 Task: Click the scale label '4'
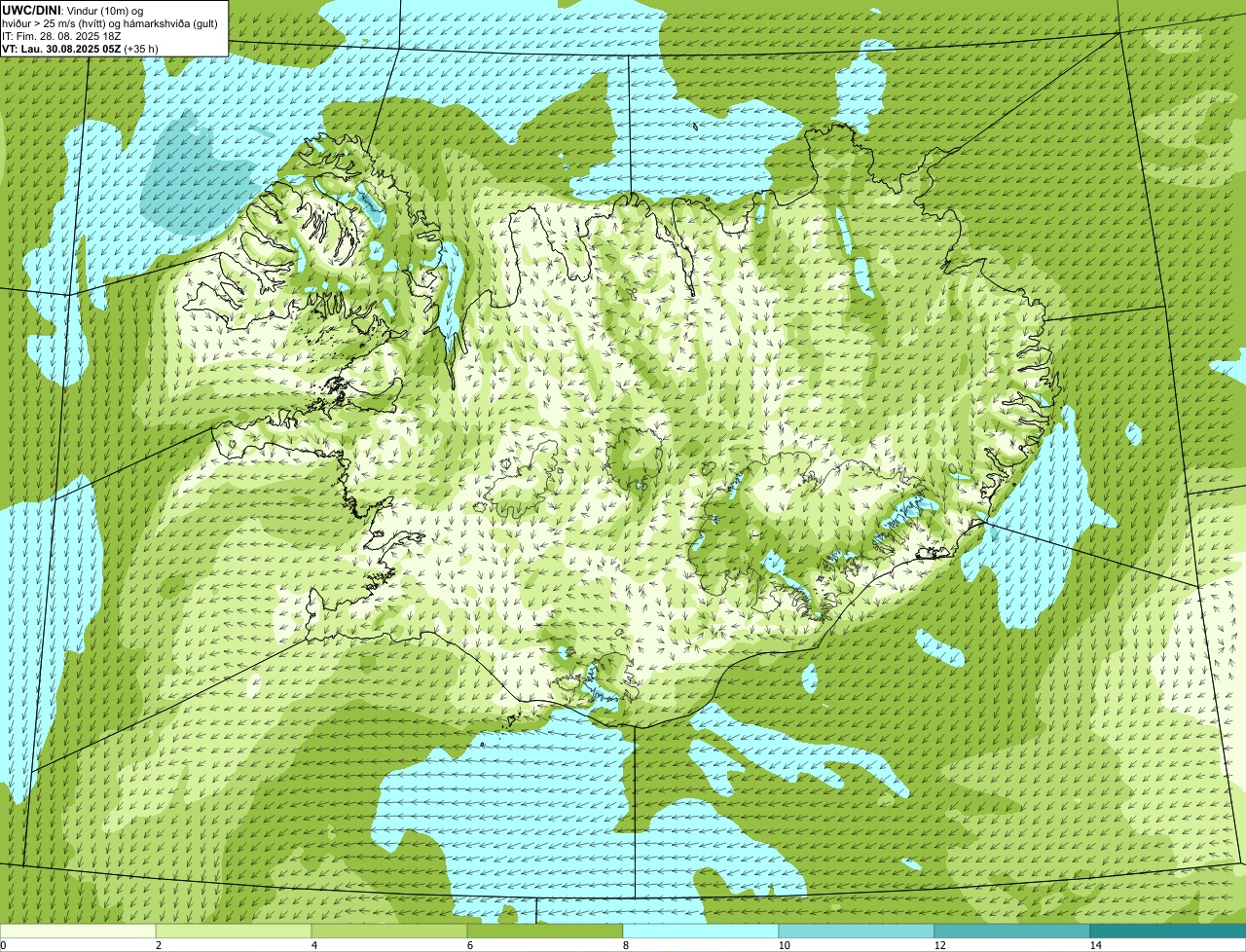(x=313, y=945)
